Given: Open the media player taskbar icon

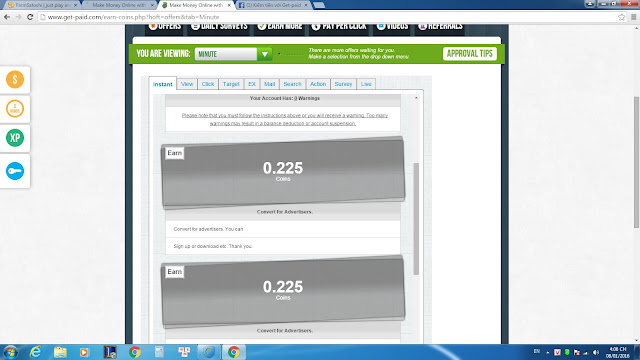Looking at the screenshot, I should tap(84, 352).
